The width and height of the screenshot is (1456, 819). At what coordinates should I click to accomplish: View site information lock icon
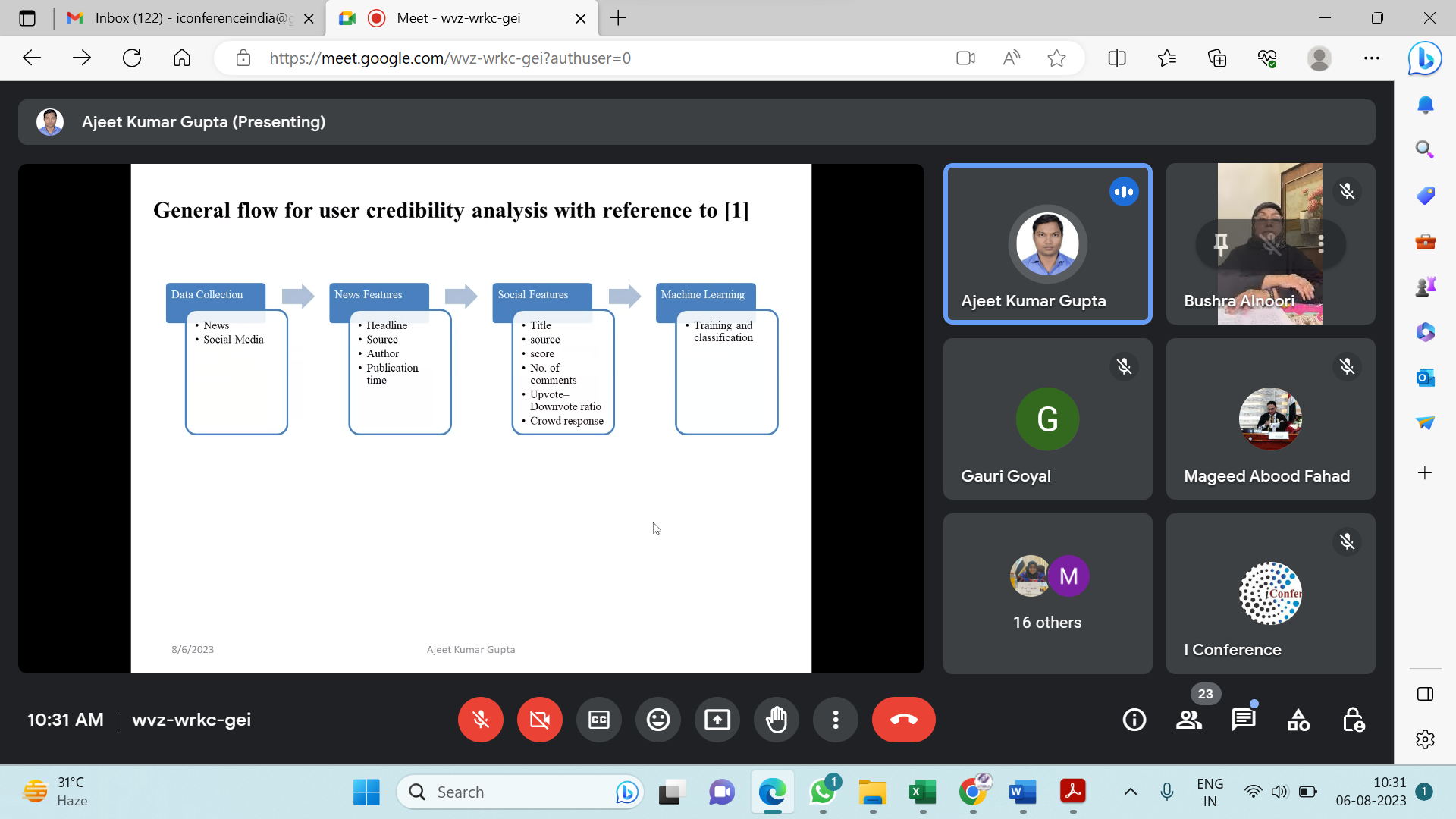[243, 58]
